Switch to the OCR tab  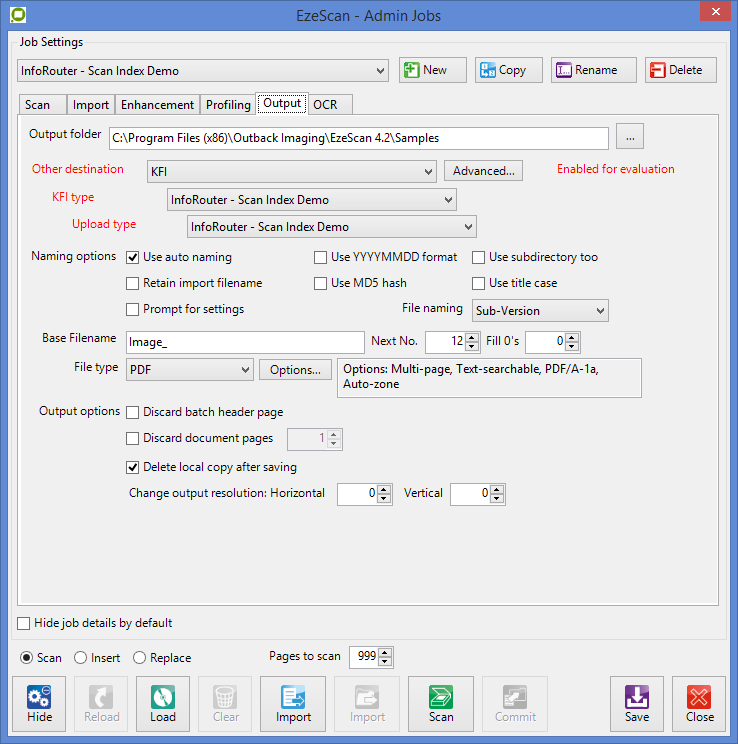pos(325,104)
